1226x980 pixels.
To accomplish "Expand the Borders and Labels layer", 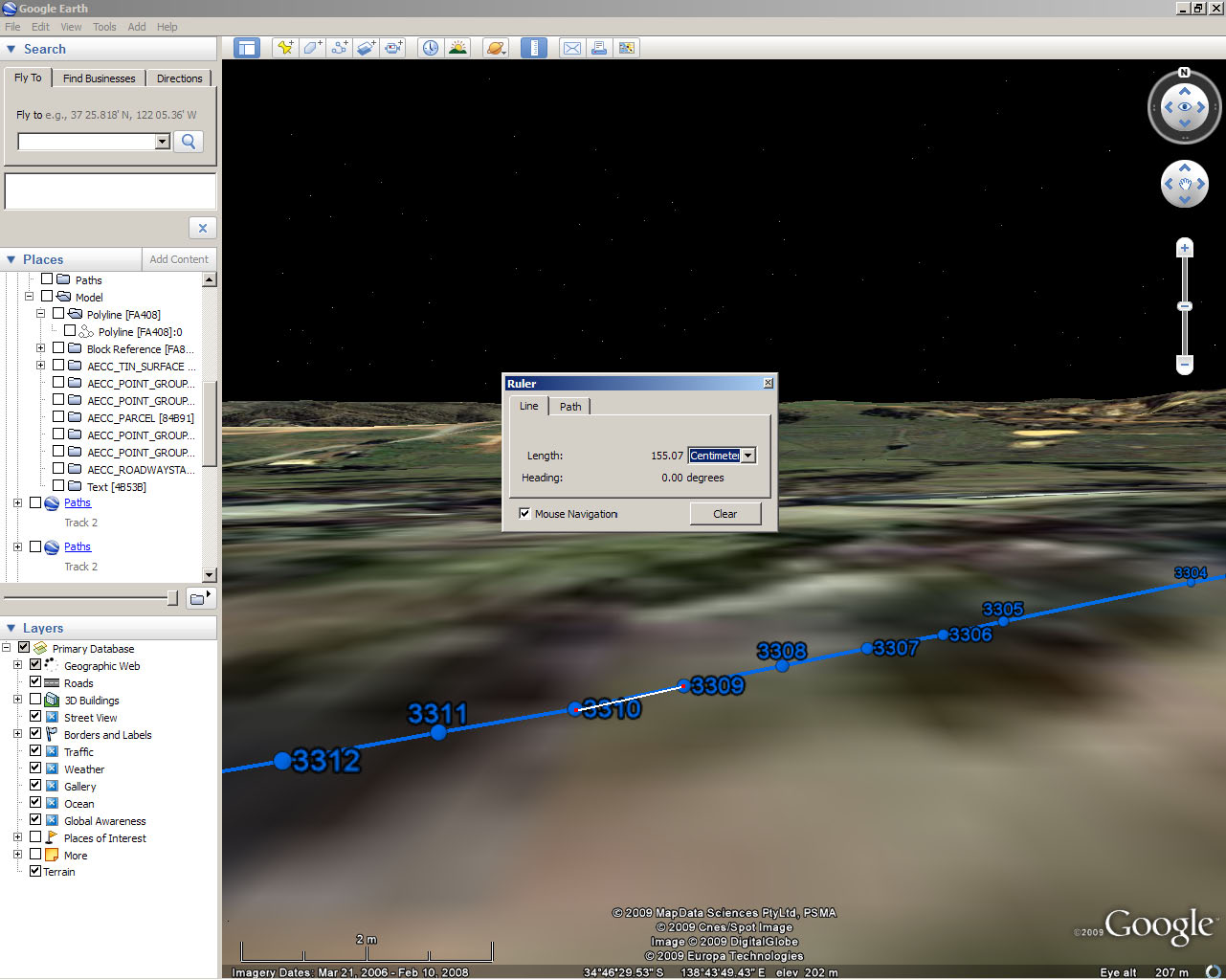I will tap(17, 734).
